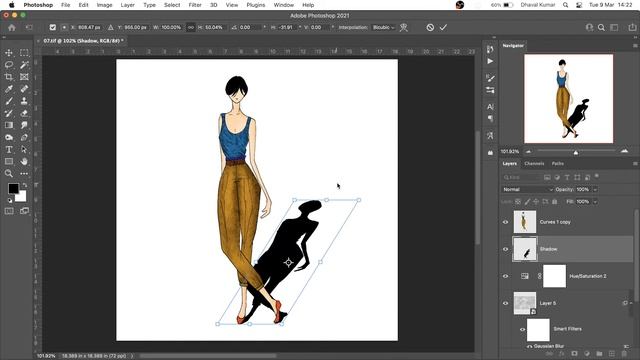
Task: Open the File menu
Action: coord(65,5)
